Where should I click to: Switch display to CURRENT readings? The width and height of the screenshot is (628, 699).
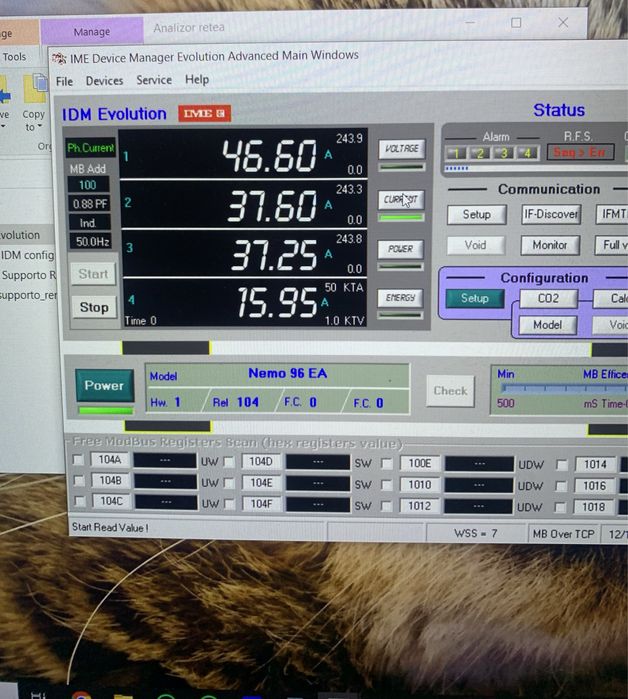(x=401, y=200)
